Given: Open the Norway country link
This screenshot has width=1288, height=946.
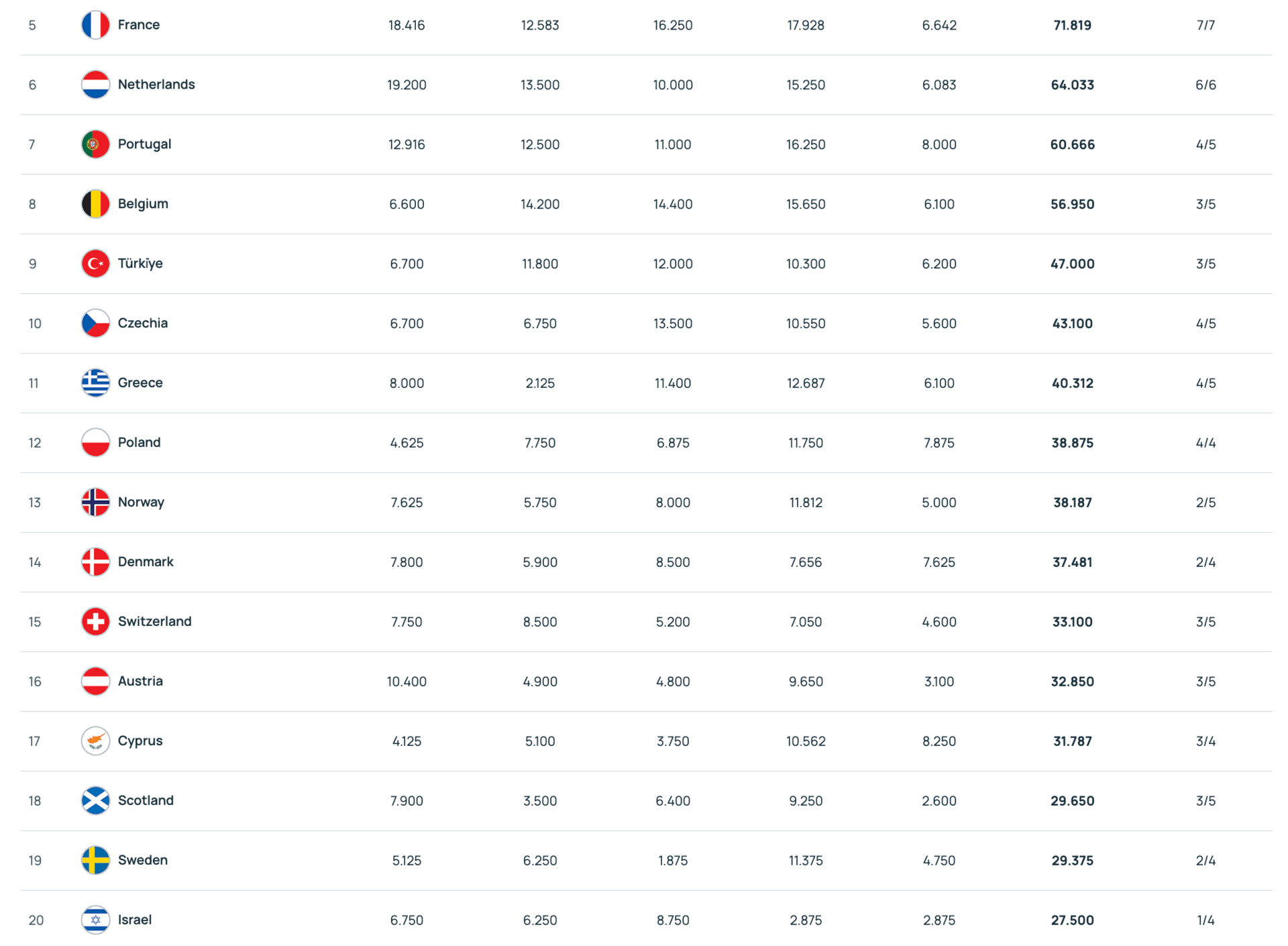Looking at the screenshot, I should (x=141, y=503).
